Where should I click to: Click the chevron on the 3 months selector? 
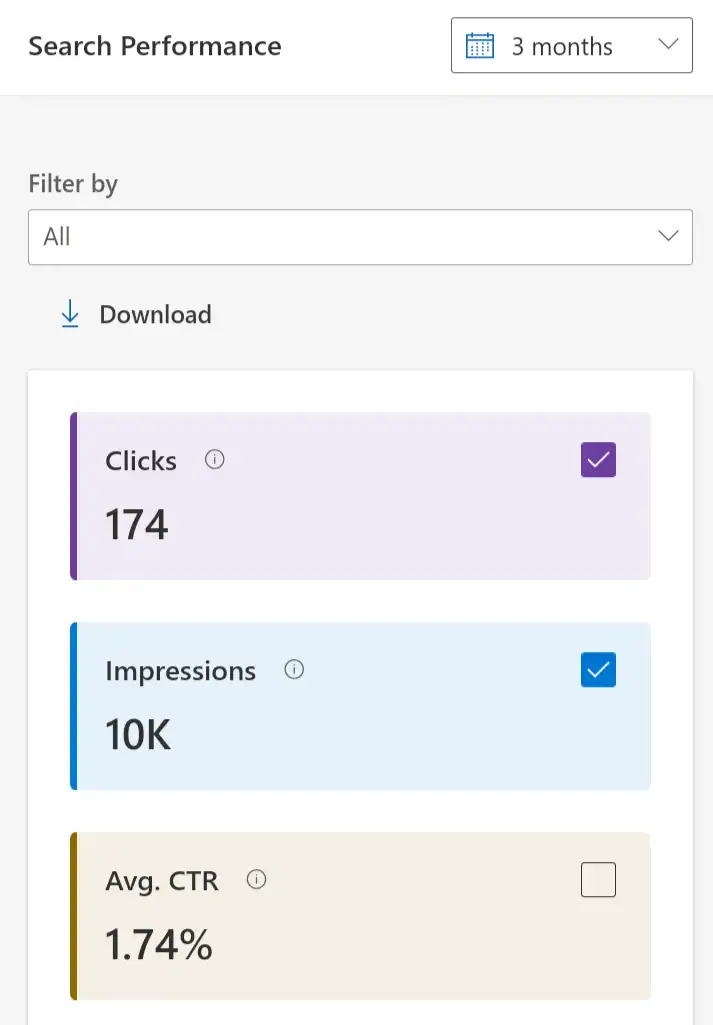point(668,45)
